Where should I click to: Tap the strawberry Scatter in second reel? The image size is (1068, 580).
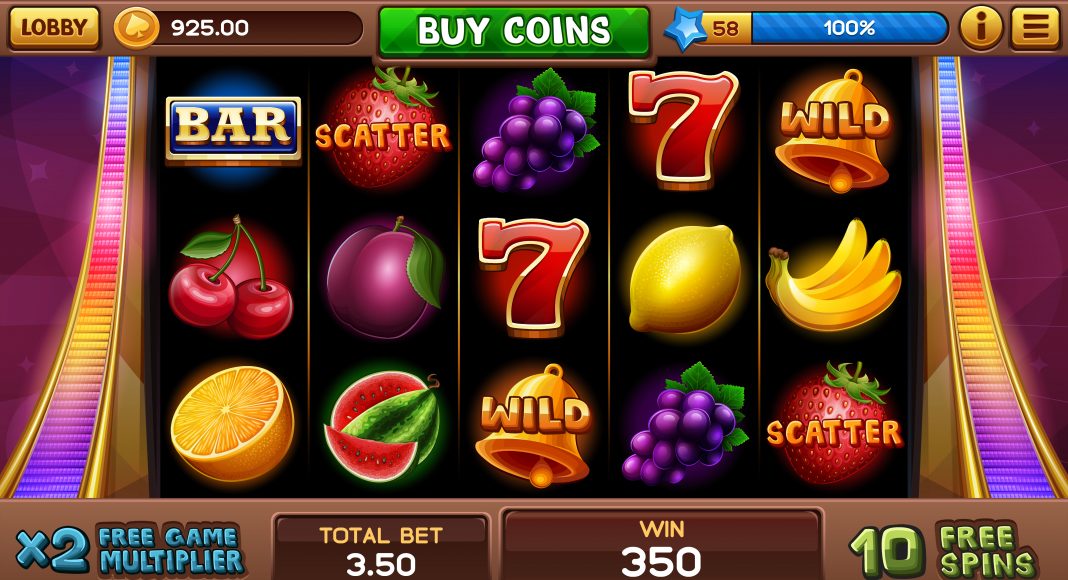(383, 128)
